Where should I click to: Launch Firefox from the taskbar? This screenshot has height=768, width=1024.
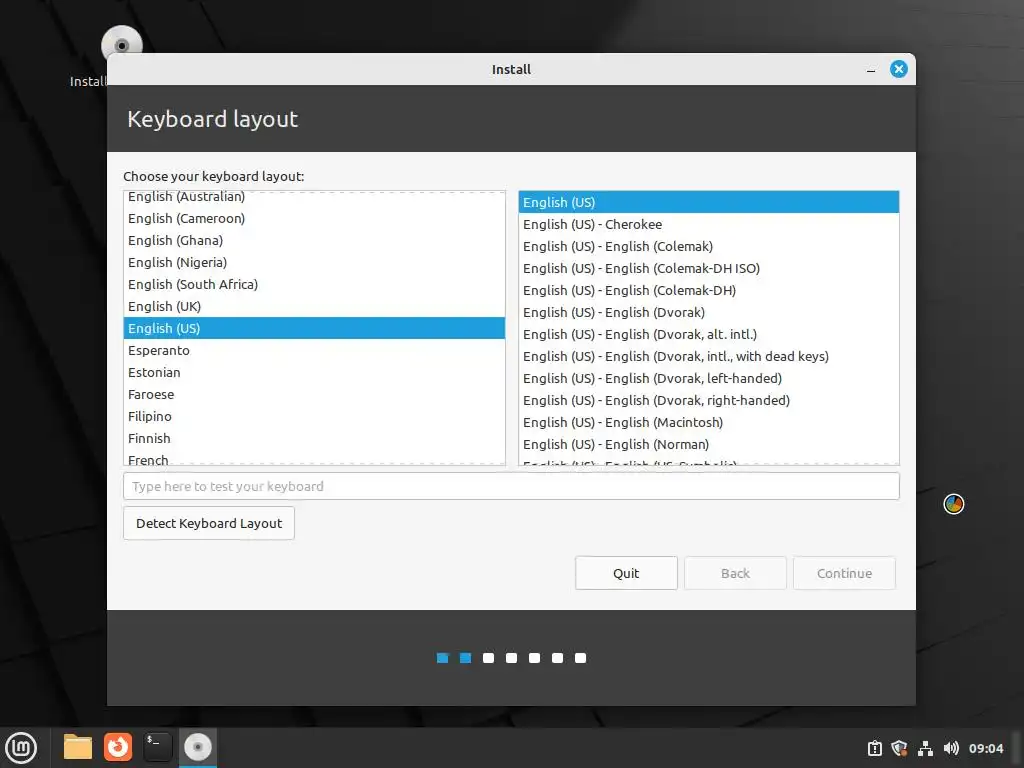(118, 747)
